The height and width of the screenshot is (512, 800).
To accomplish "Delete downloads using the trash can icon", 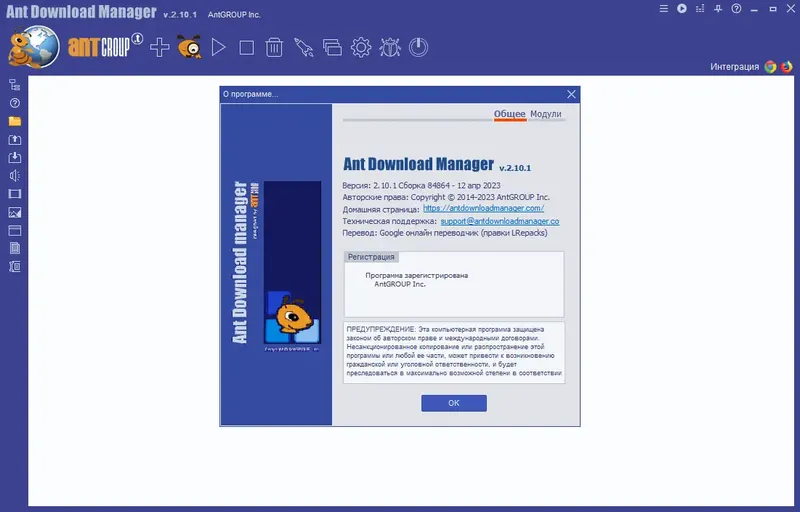I will tap(274, 47).
